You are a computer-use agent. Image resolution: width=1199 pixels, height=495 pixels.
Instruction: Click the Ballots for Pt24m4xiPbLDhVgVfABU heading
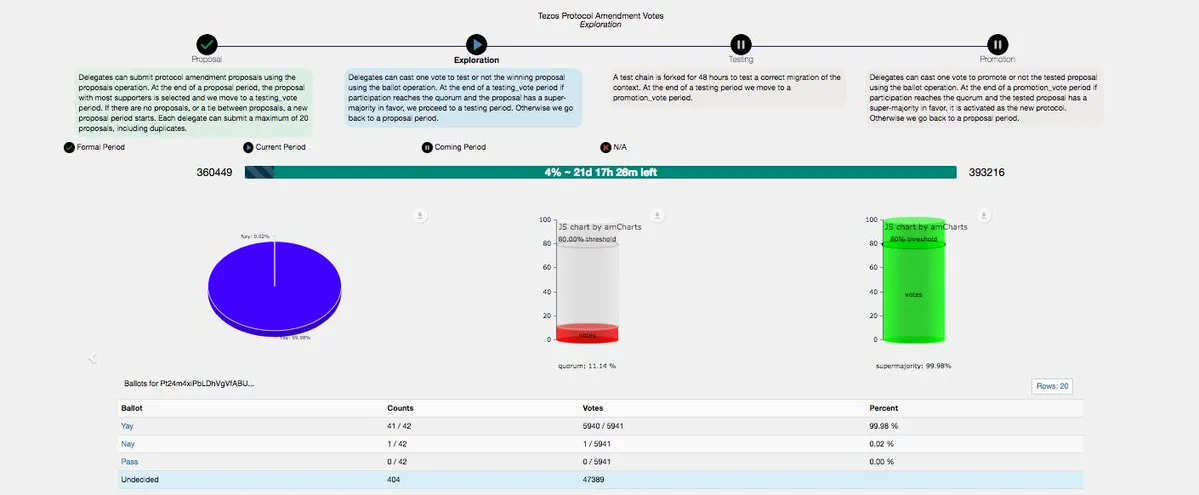click(x=189, y=383)
